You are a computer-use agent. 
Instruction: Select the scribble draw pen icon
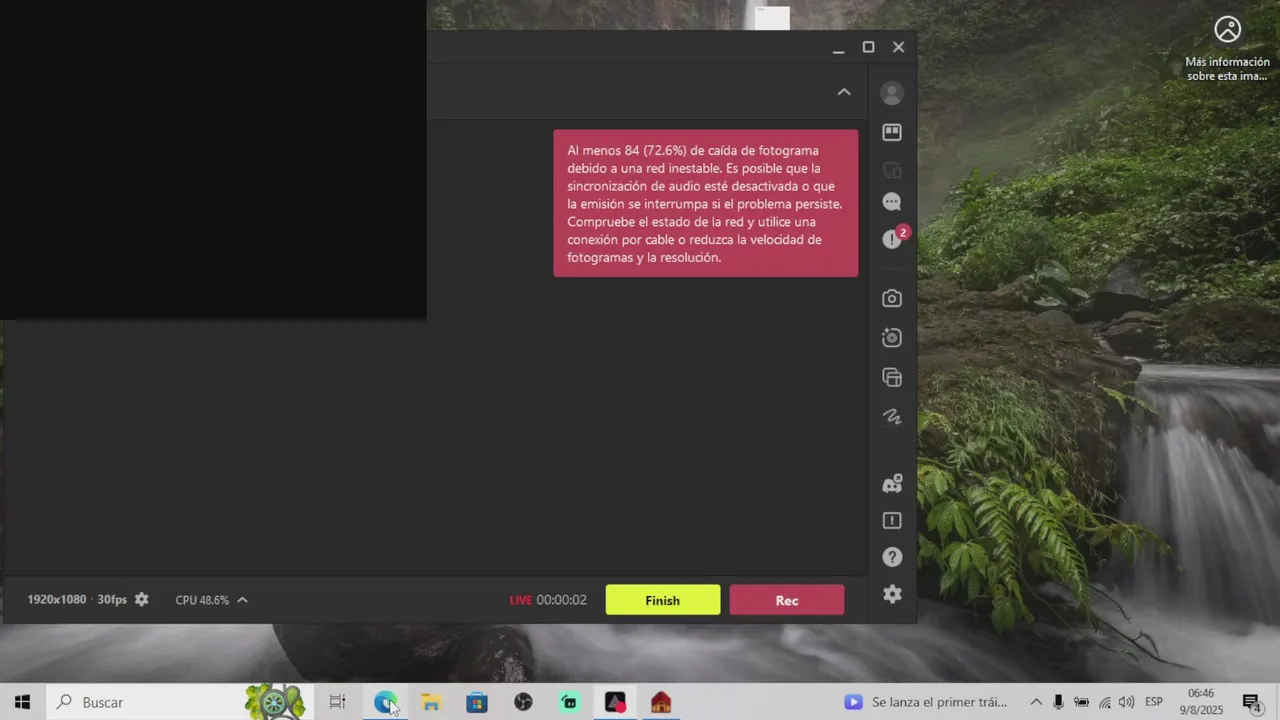tap(892, 416)
